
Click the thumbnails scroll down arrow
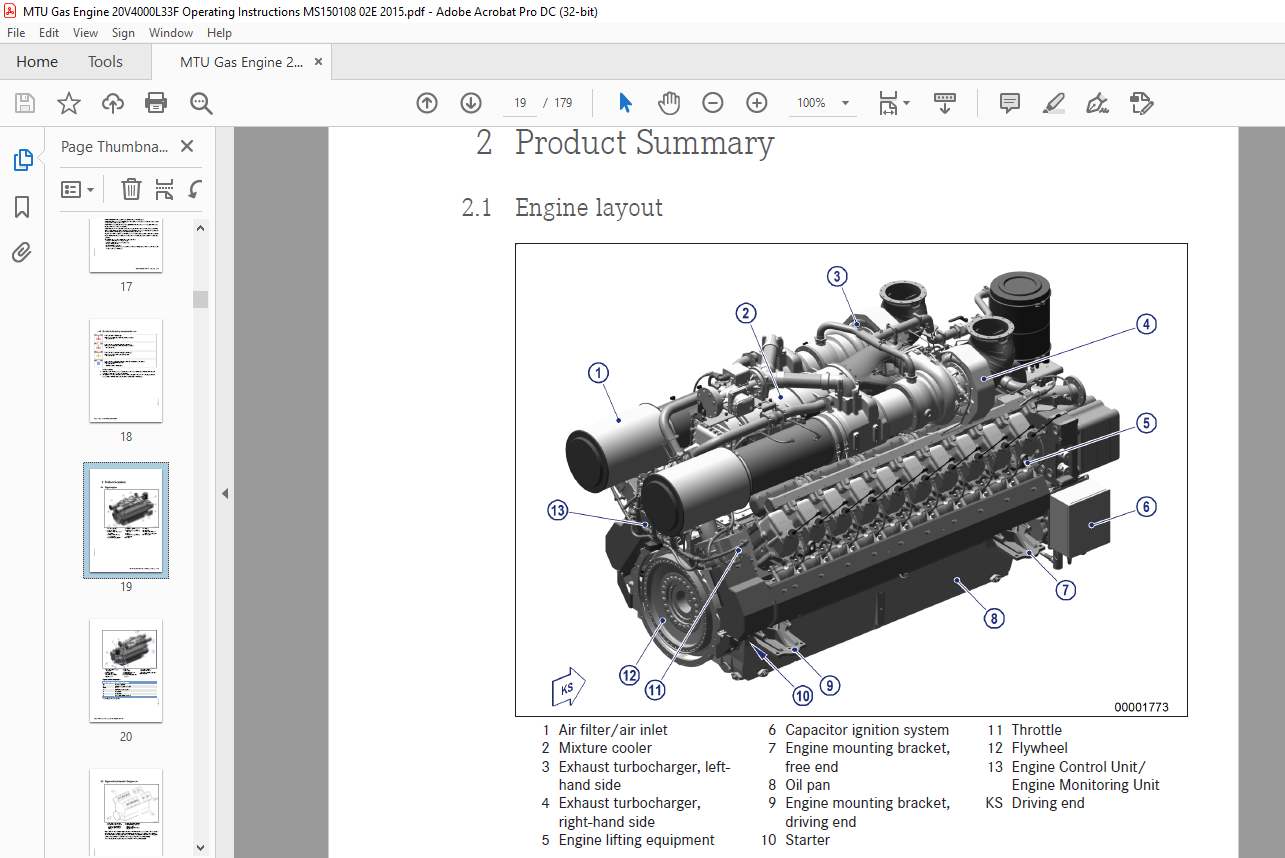point(201,848)
